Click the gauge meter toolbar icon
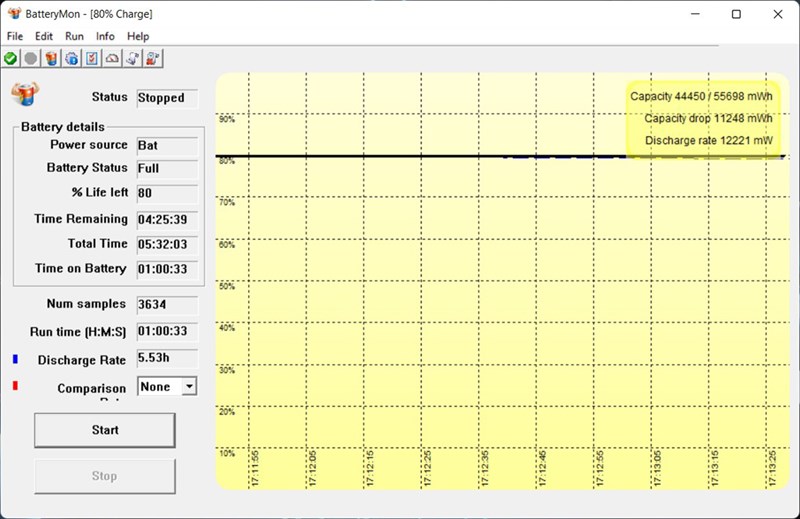The width and height of the screenshot is (800, 519). (112, 59)
